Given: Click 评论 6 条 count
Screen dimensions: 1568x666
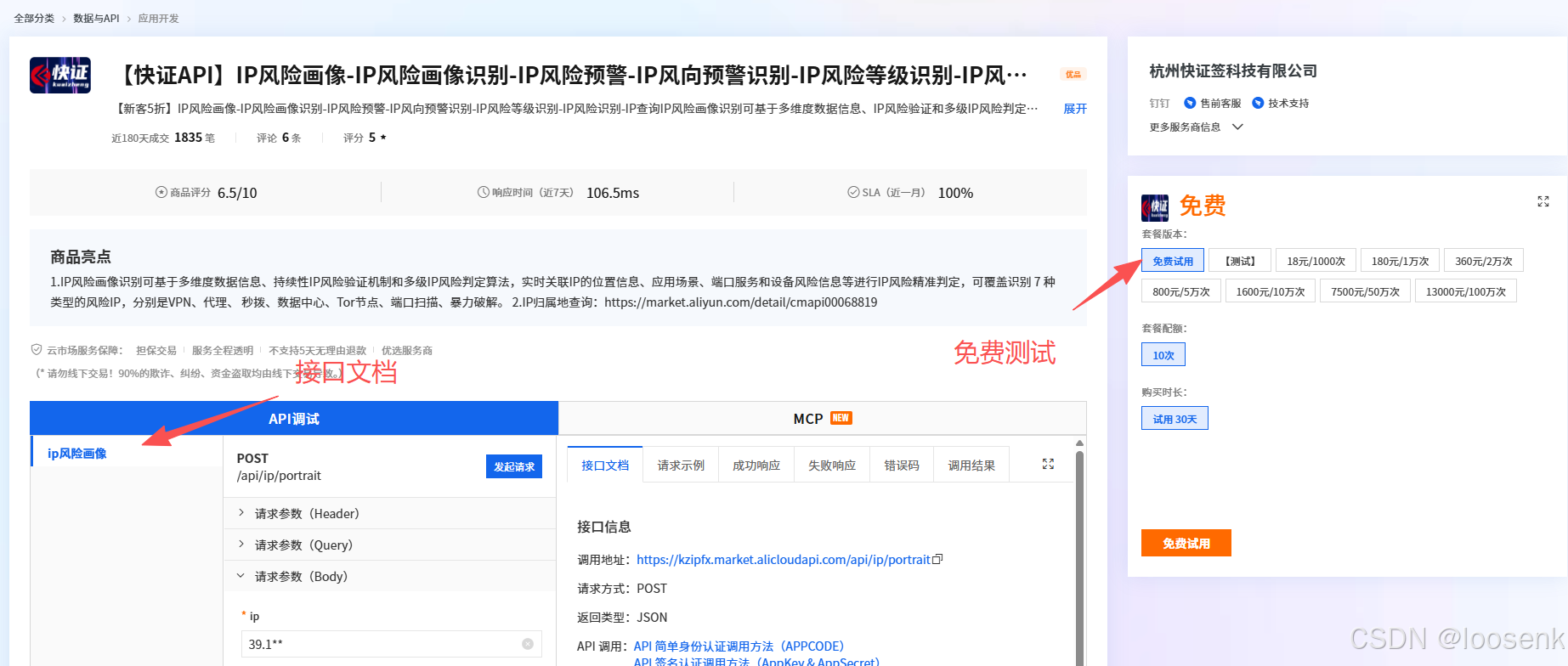Looking at the screenshot, I should (279, 138).
